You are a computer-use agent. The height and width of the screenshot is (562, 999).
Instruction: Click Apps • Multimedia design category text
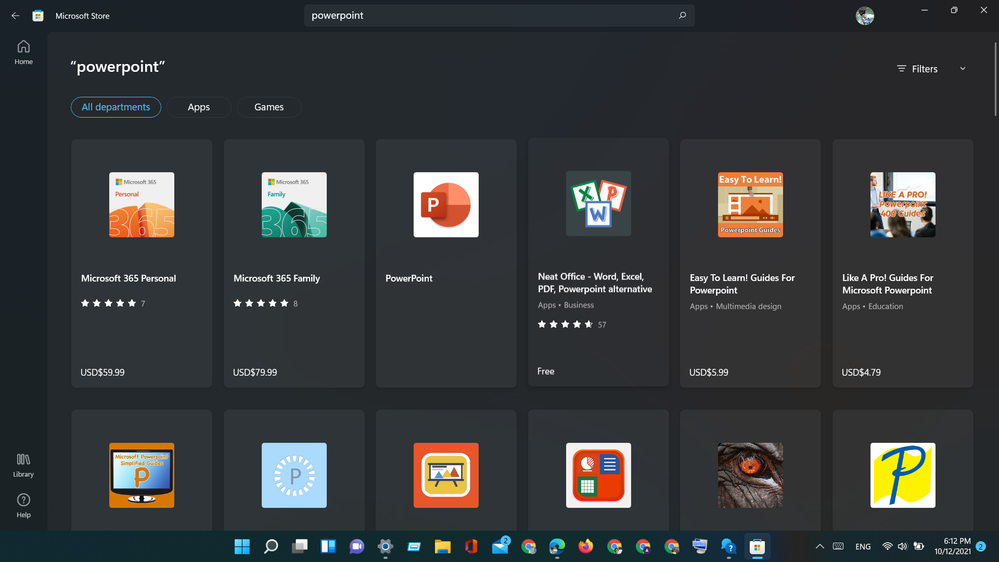pyautogui.click(x=735, y=306)
